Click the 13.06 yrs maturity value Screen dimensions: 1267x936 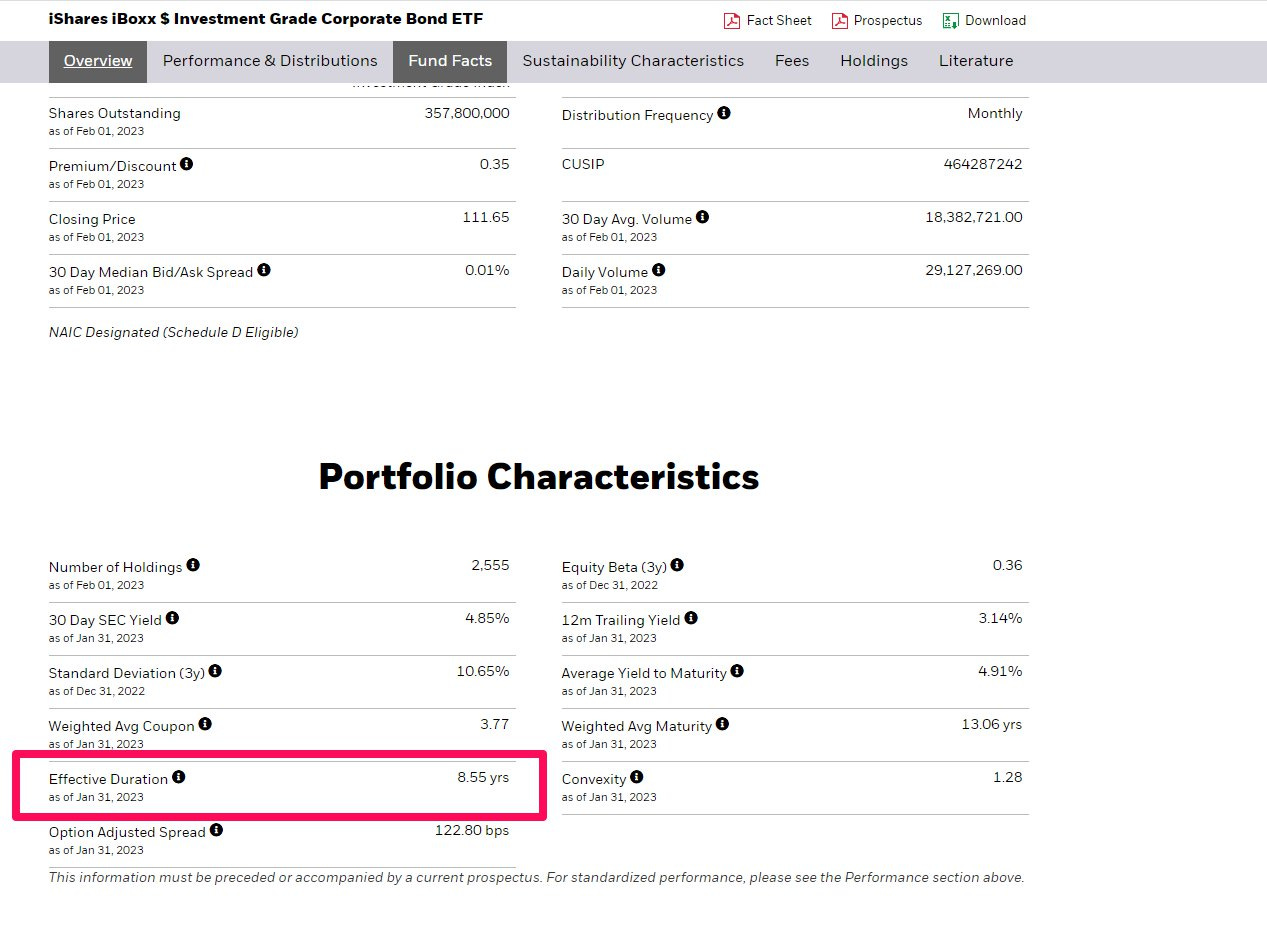[x=992, y=724]
